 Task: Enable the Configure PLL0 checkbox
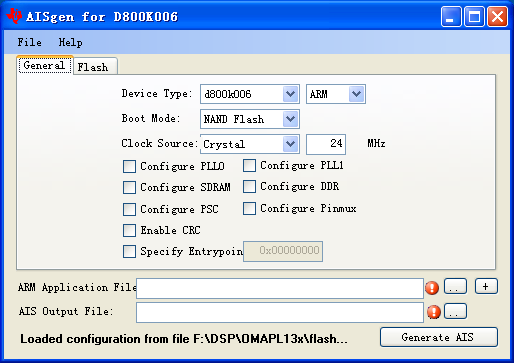tap(129, 166)
